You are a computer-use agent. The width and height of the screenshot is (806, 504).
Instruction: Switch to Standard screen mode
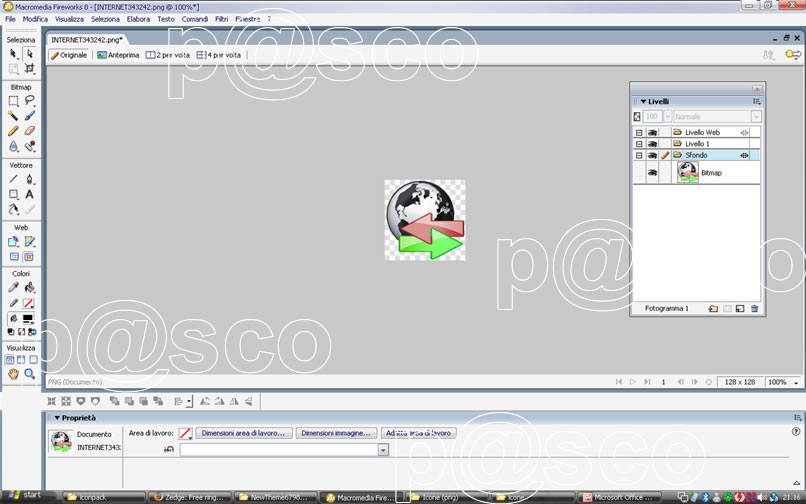(9, 359)
